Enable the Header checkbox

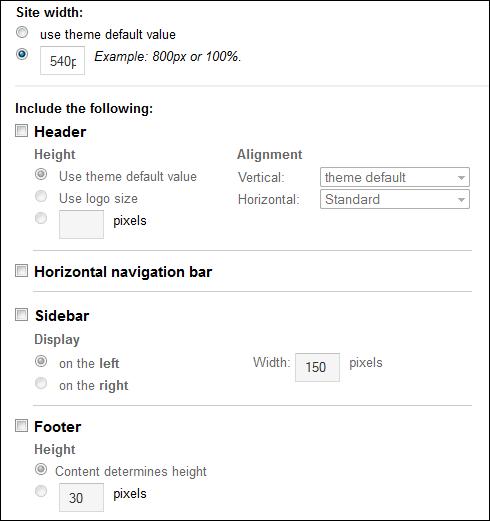click(22, 131)
